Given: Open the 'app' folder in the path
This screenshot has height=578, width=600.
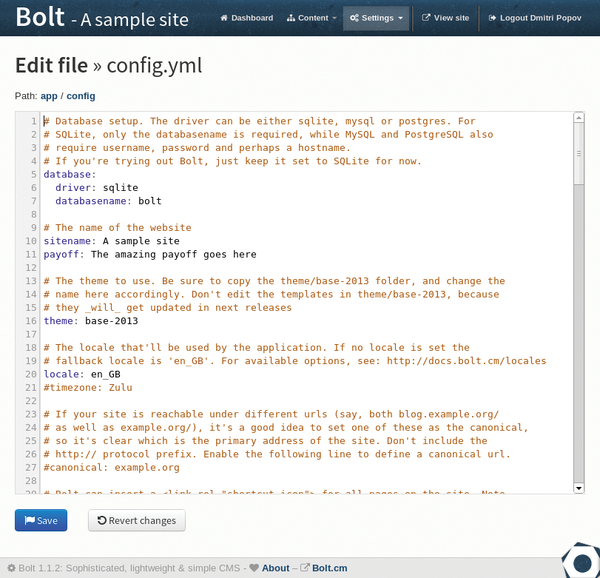Looking at the screenshot, I should [49, 96].
